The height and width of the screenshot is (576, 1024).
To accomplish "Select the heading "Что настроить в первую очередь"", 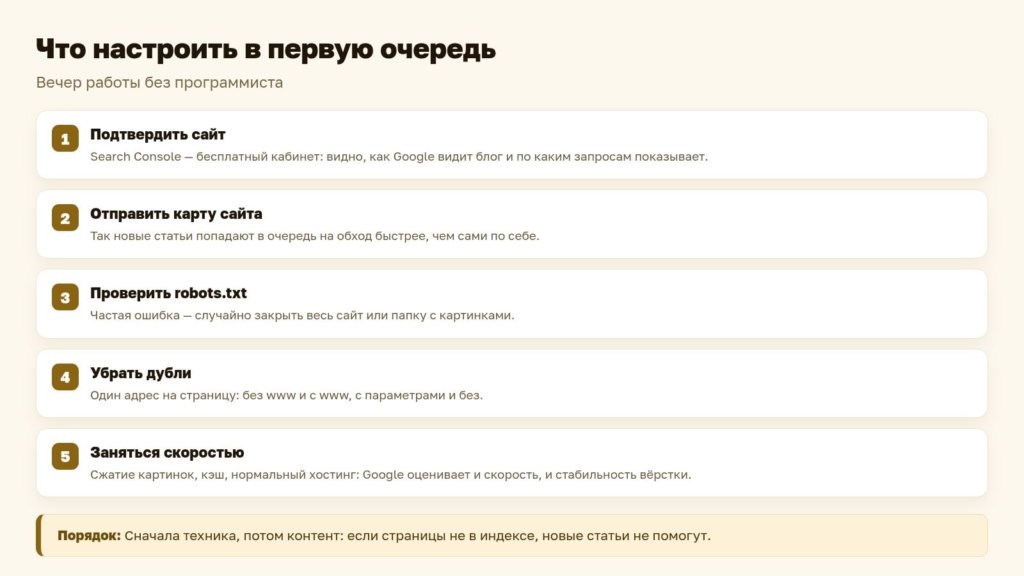I will (x=266, y=50).
